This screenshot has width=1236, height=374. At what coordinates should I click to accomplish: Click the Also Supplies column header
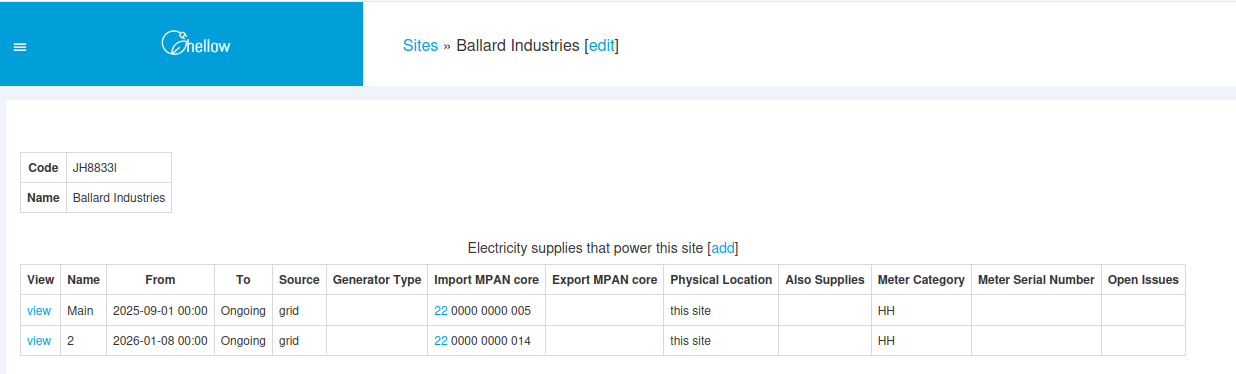(x=825, y=280)
